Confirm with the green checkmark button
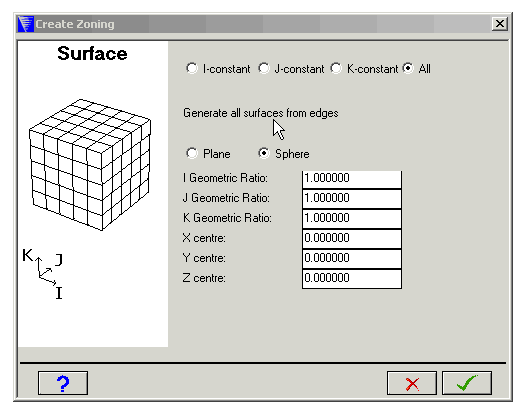 [467, 383]
